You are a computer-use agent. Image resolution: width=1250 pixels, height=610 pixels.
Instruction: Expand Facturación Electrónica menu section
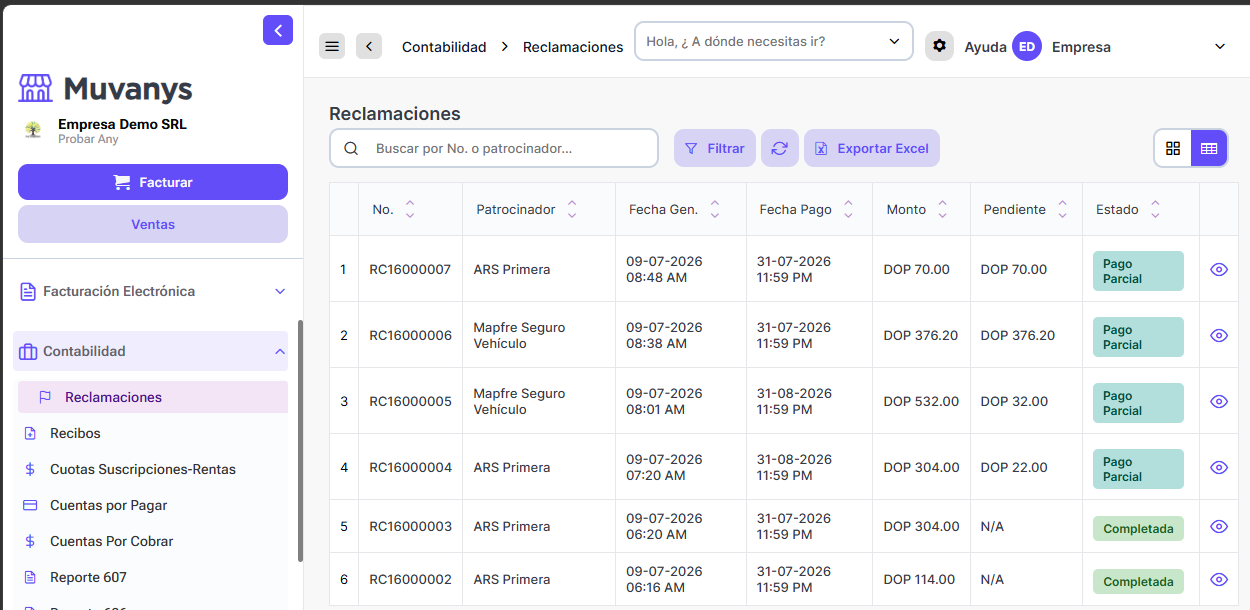point(152,291)
